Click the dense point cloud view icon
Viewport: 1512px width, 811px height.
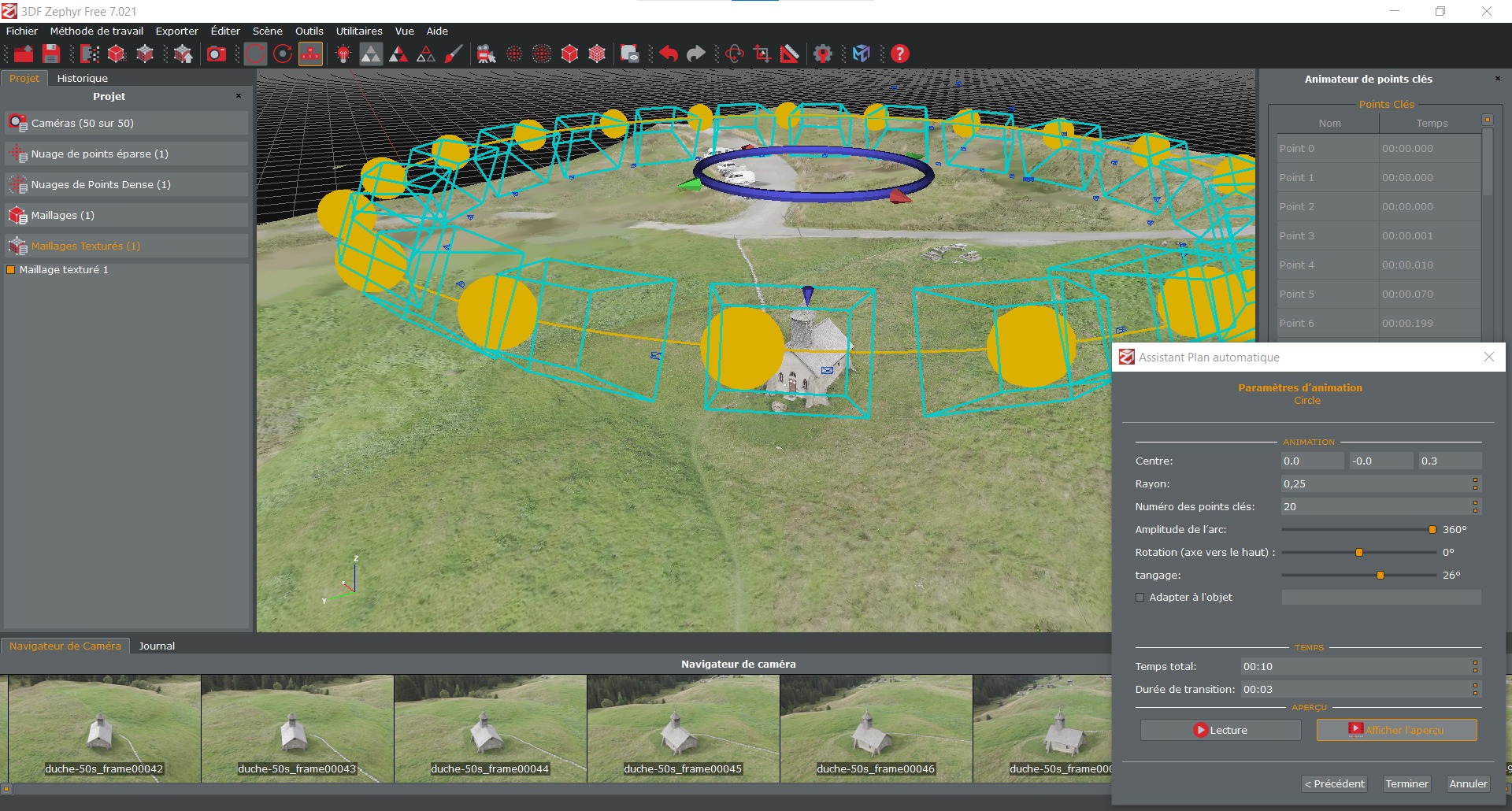[x=542, y=54]
